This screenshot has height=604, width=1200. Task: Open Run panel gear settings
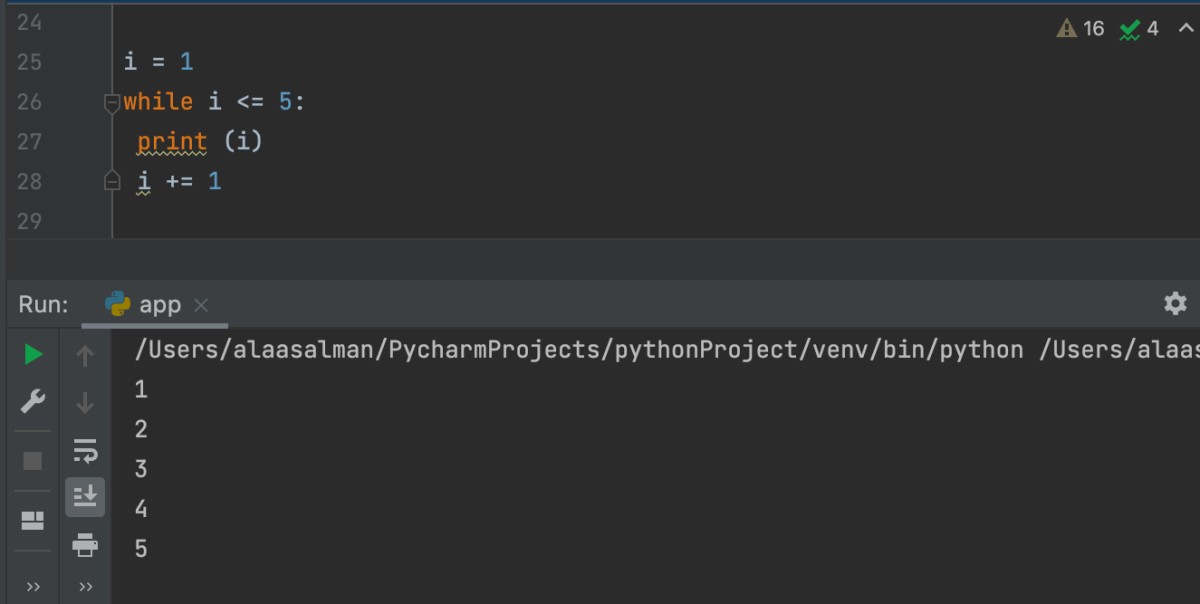pos(1175,303)
